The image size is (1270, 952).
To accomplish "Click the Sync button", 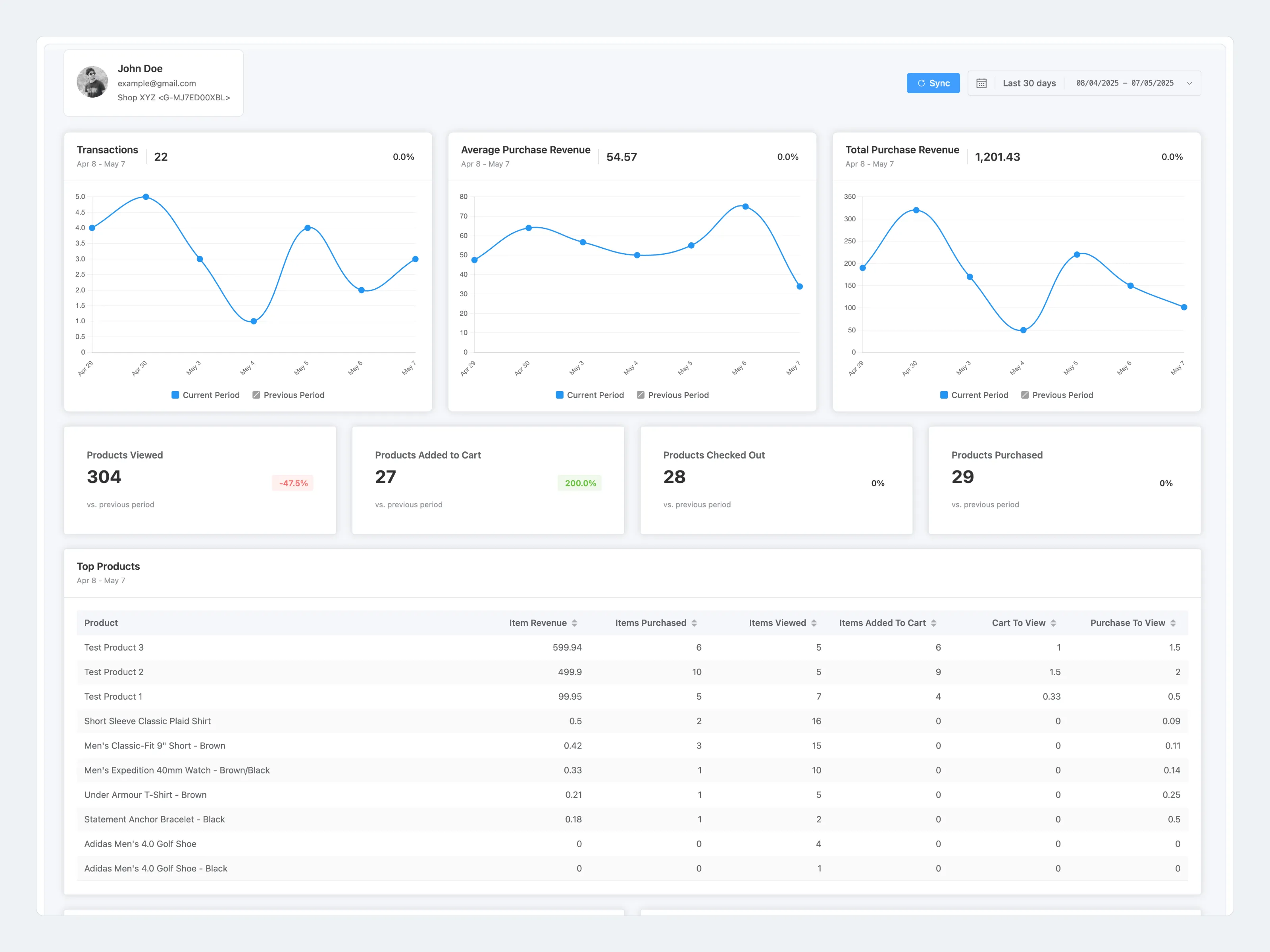I will [933, 83].
